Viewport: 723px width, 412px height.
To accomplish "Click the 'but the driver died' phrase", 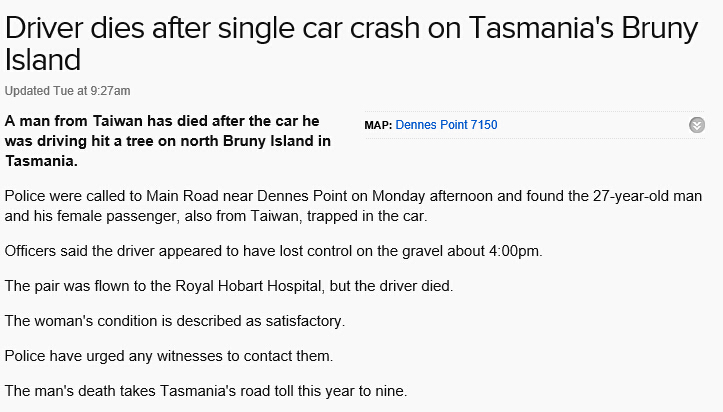I will click(390, 286).
